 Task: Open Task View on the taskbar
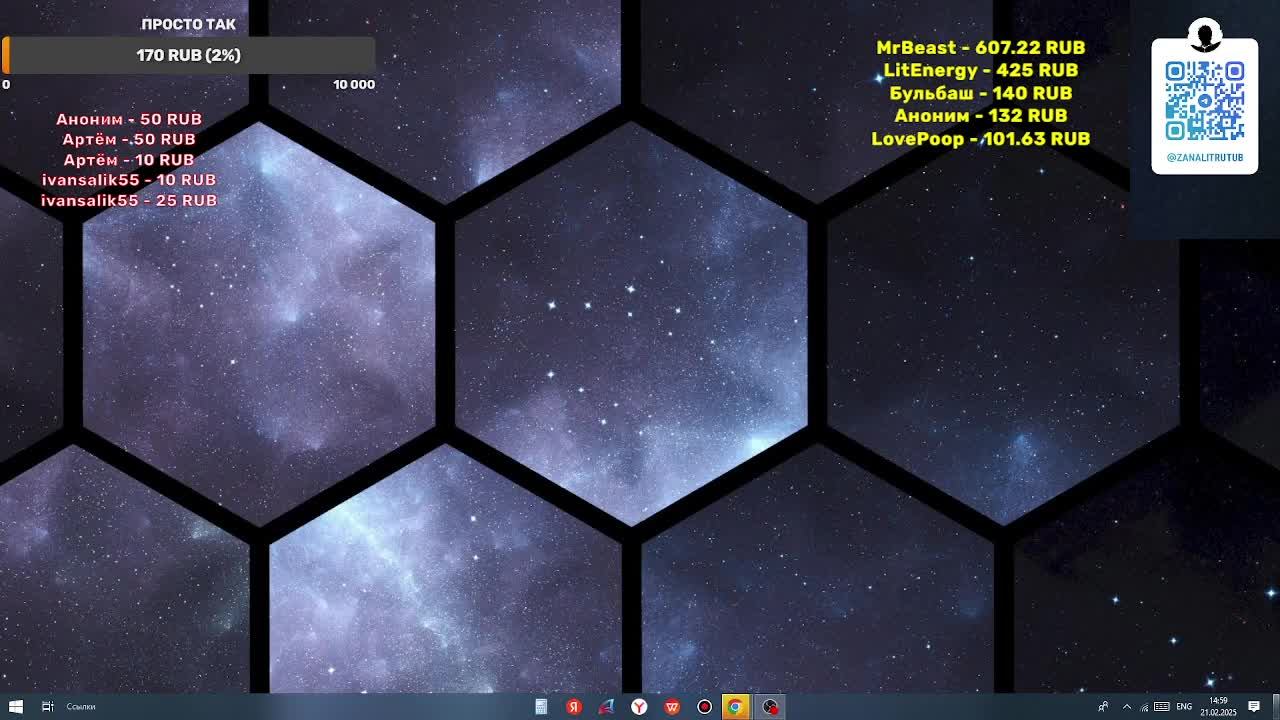(x=47, y=706)
